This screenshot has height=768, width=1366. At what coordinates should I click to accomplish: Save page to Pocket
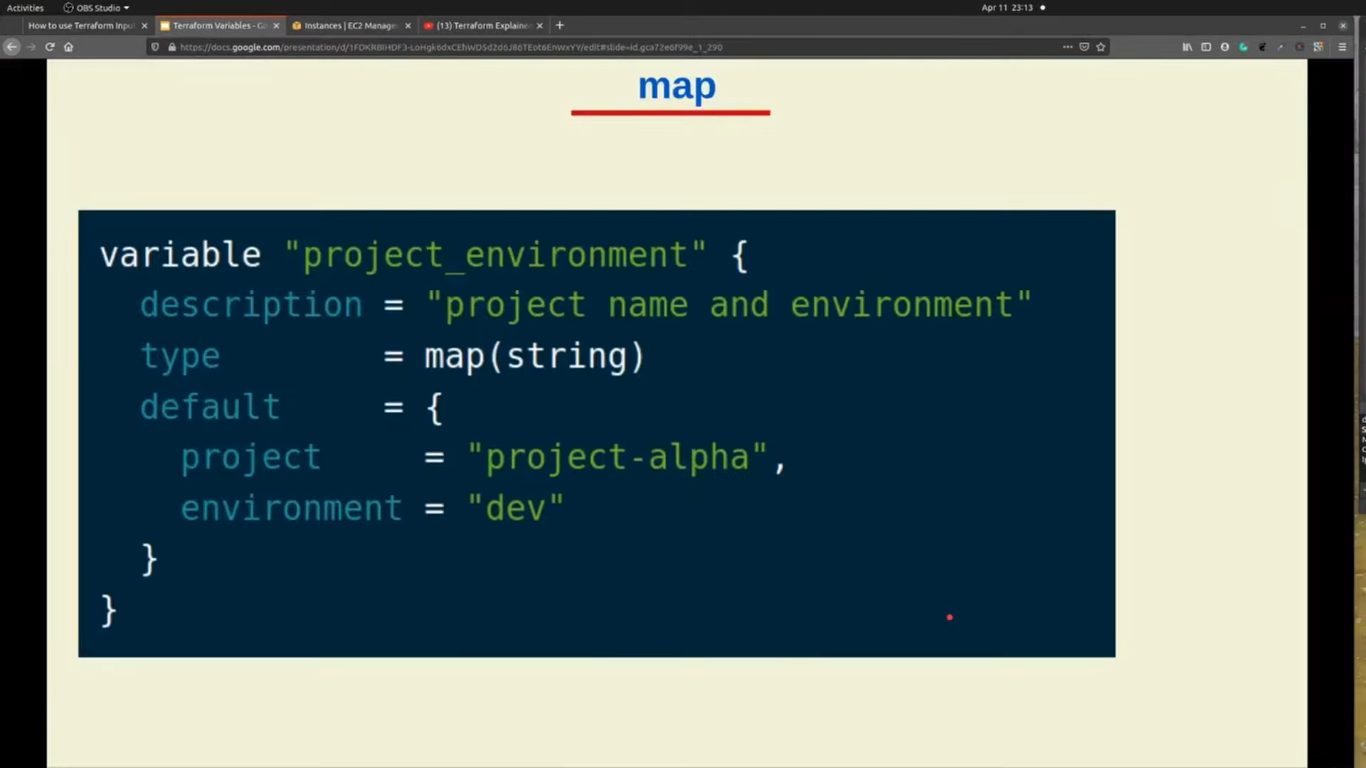[x=1084, y=47]
